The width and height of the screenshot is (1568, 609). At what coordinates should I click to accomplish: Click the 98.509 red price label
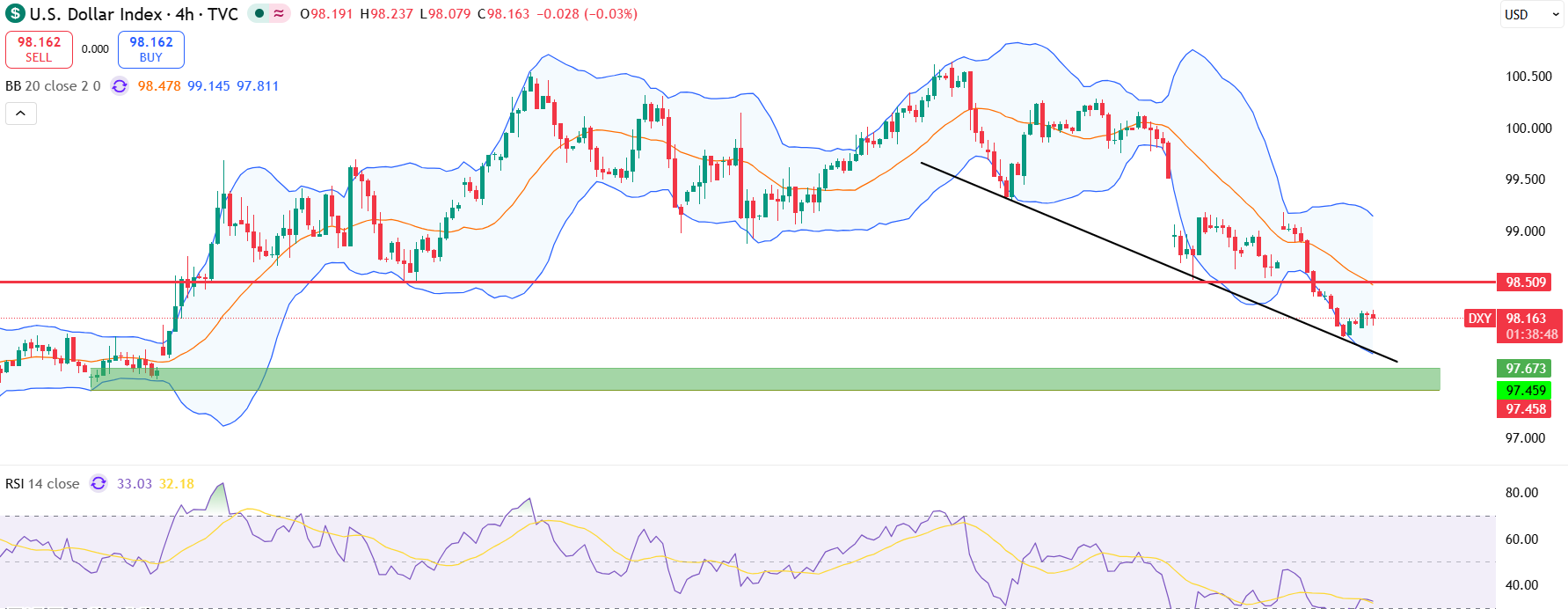[1525, 282]
